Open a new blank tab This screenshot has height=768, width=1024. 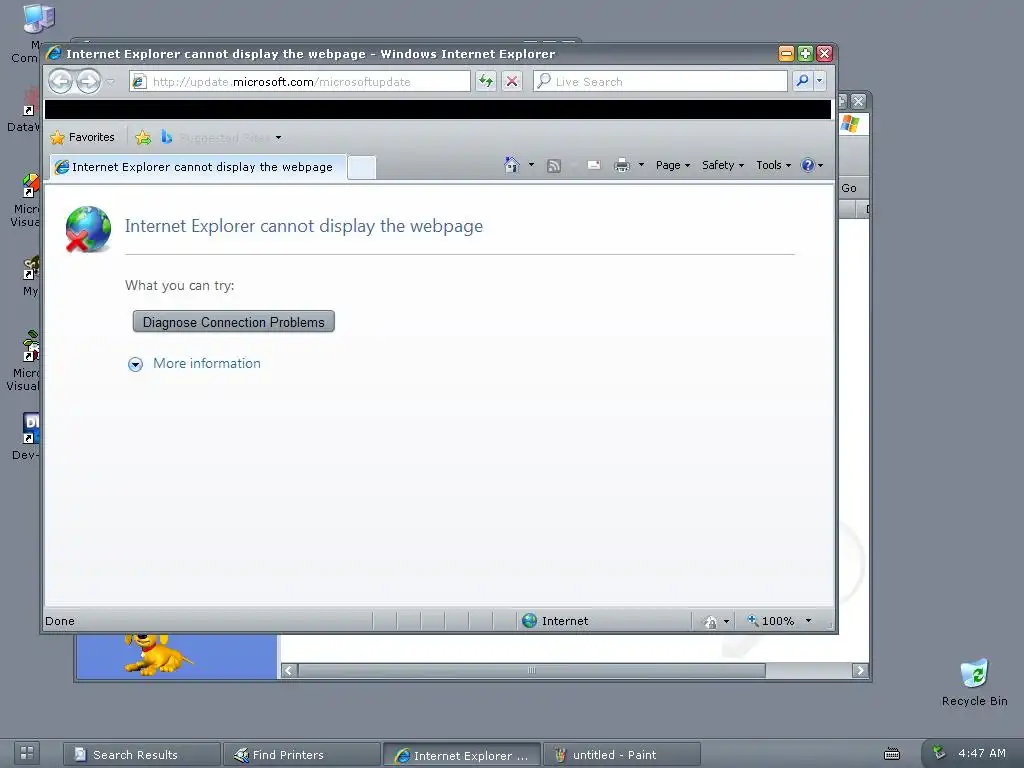[361, 167]
